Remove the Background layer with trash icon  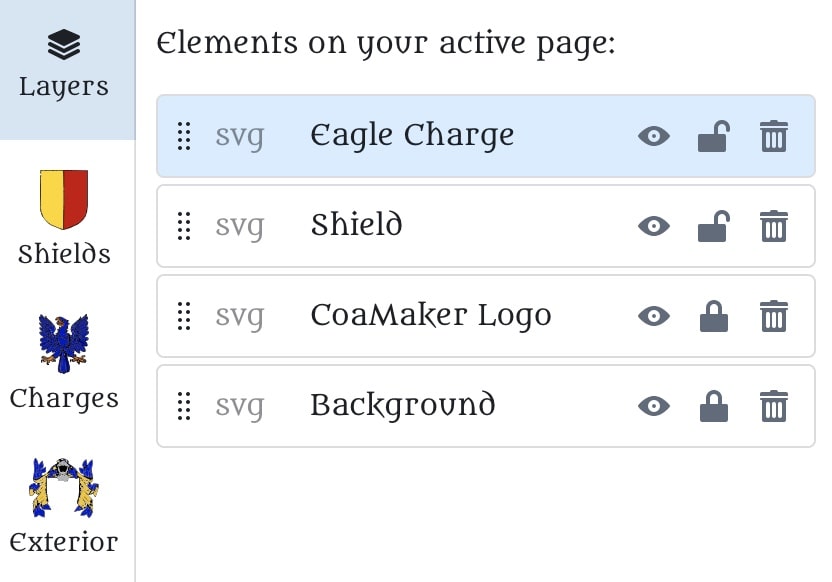click(x=774, y=406)
